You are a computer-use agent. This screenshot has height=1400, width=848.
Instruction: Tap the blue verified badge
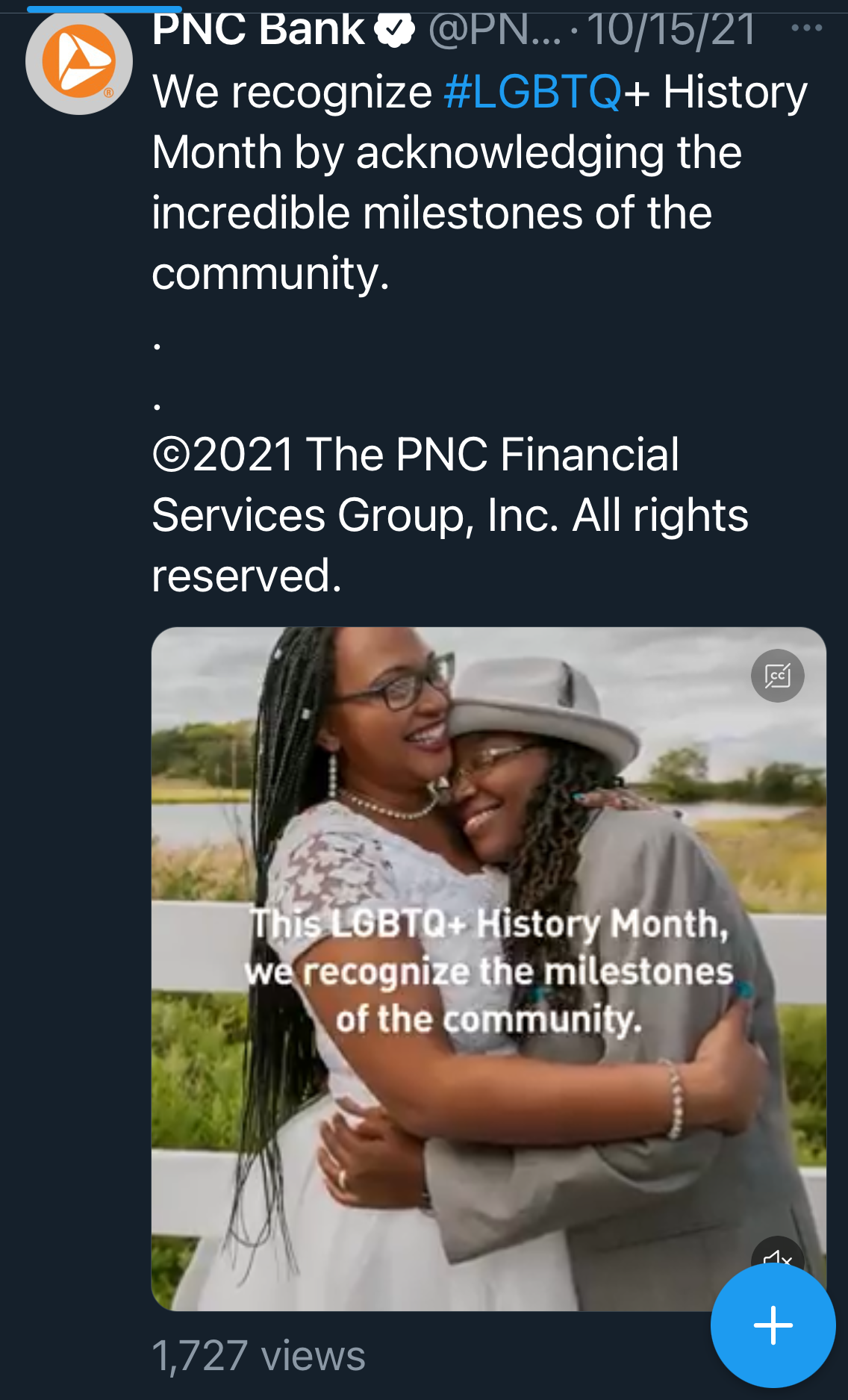click(394, 30)
